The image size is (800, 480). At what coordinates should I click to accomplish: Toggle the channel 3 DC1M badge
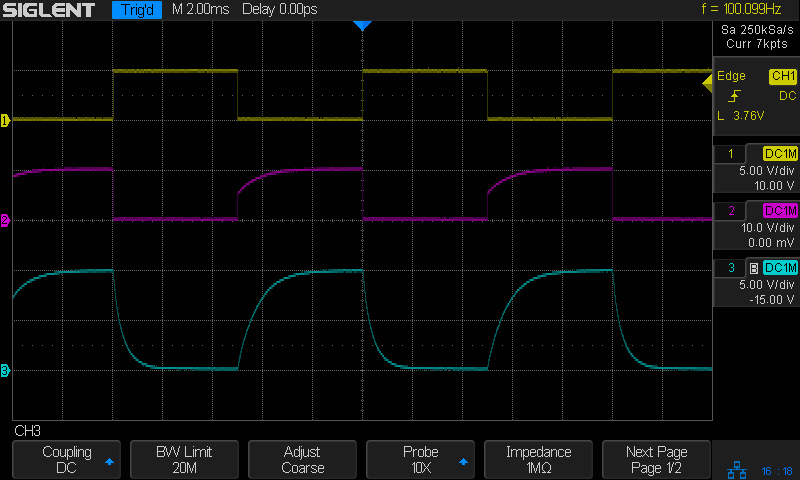(780, 268)
